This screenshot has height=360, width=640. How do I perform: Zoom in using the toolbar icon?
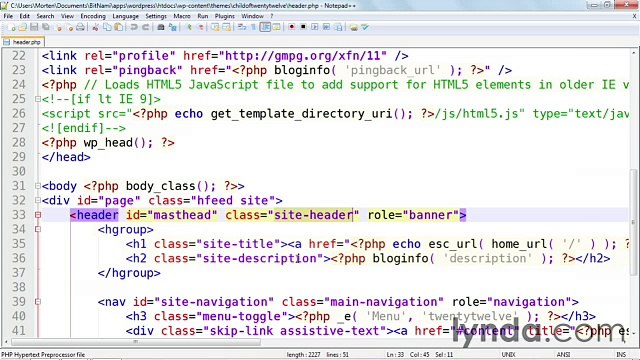(189, 27)
